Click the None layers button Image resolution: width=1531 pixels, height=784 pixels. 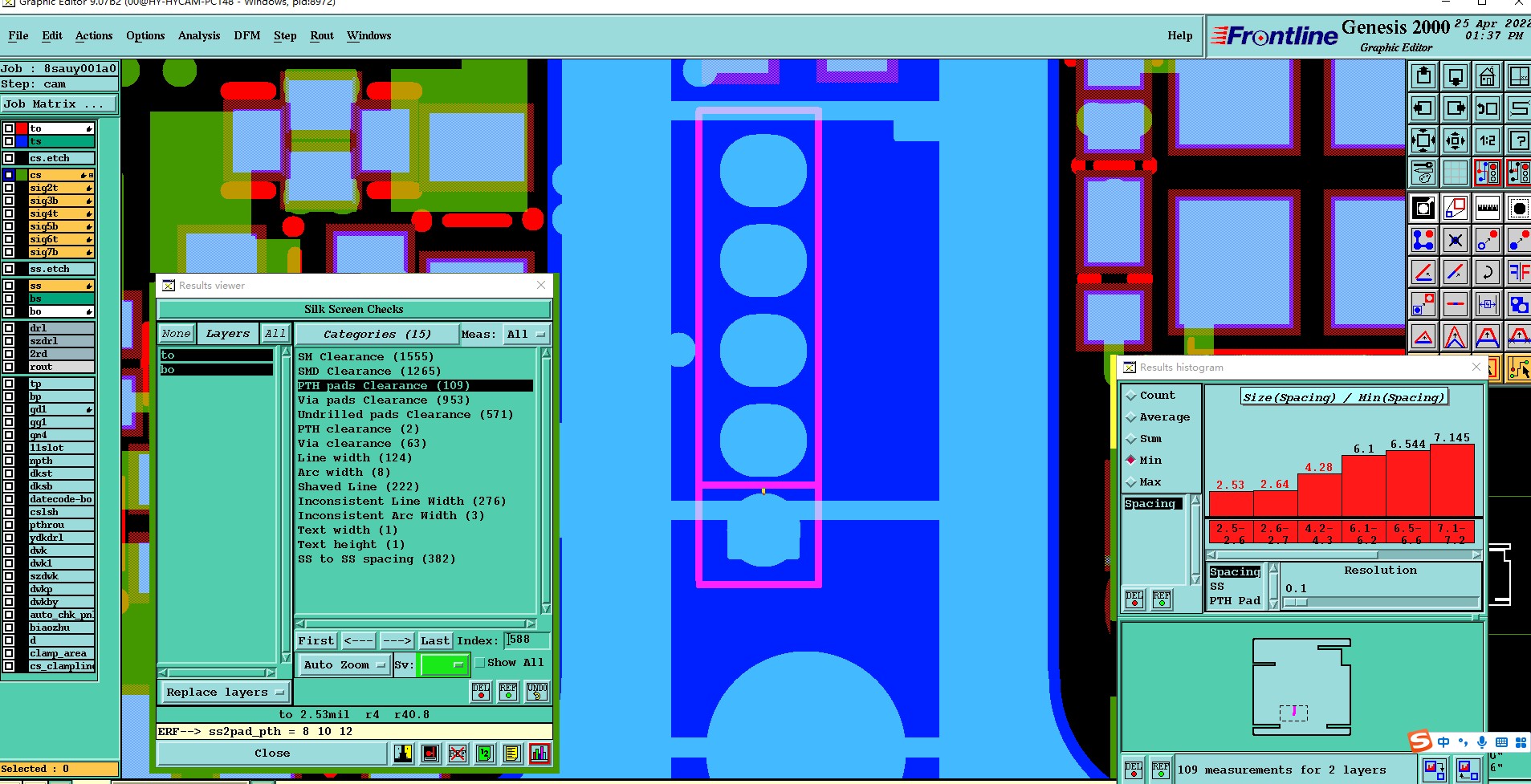coord(176,334)
